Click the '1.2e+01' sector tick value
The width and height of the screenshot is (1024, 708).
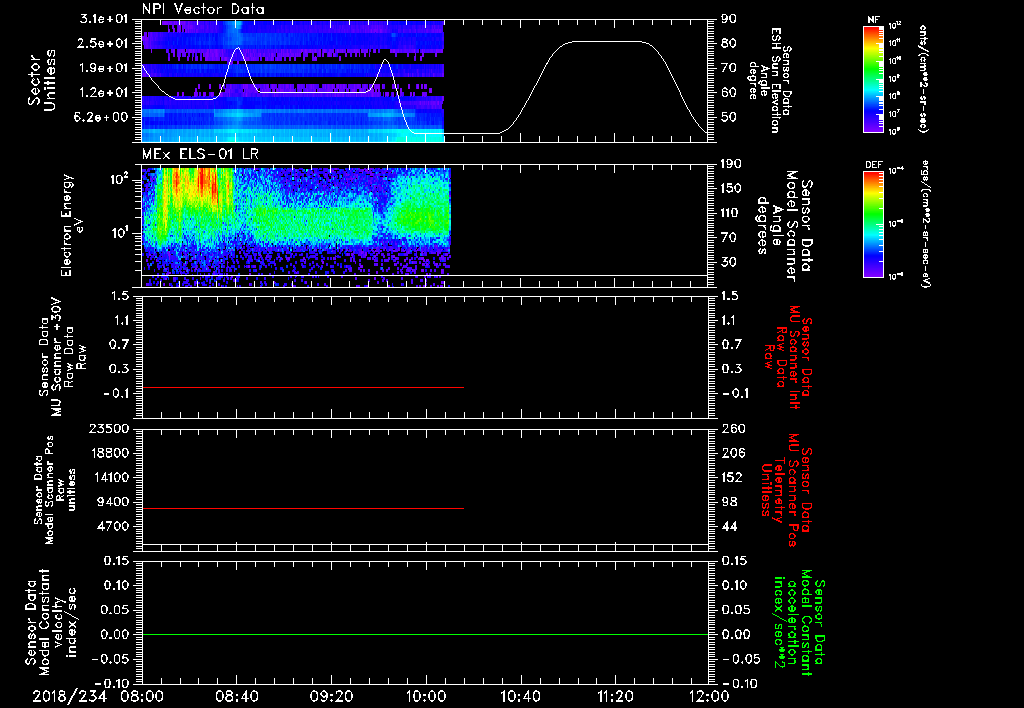click(x=104, y=92)
